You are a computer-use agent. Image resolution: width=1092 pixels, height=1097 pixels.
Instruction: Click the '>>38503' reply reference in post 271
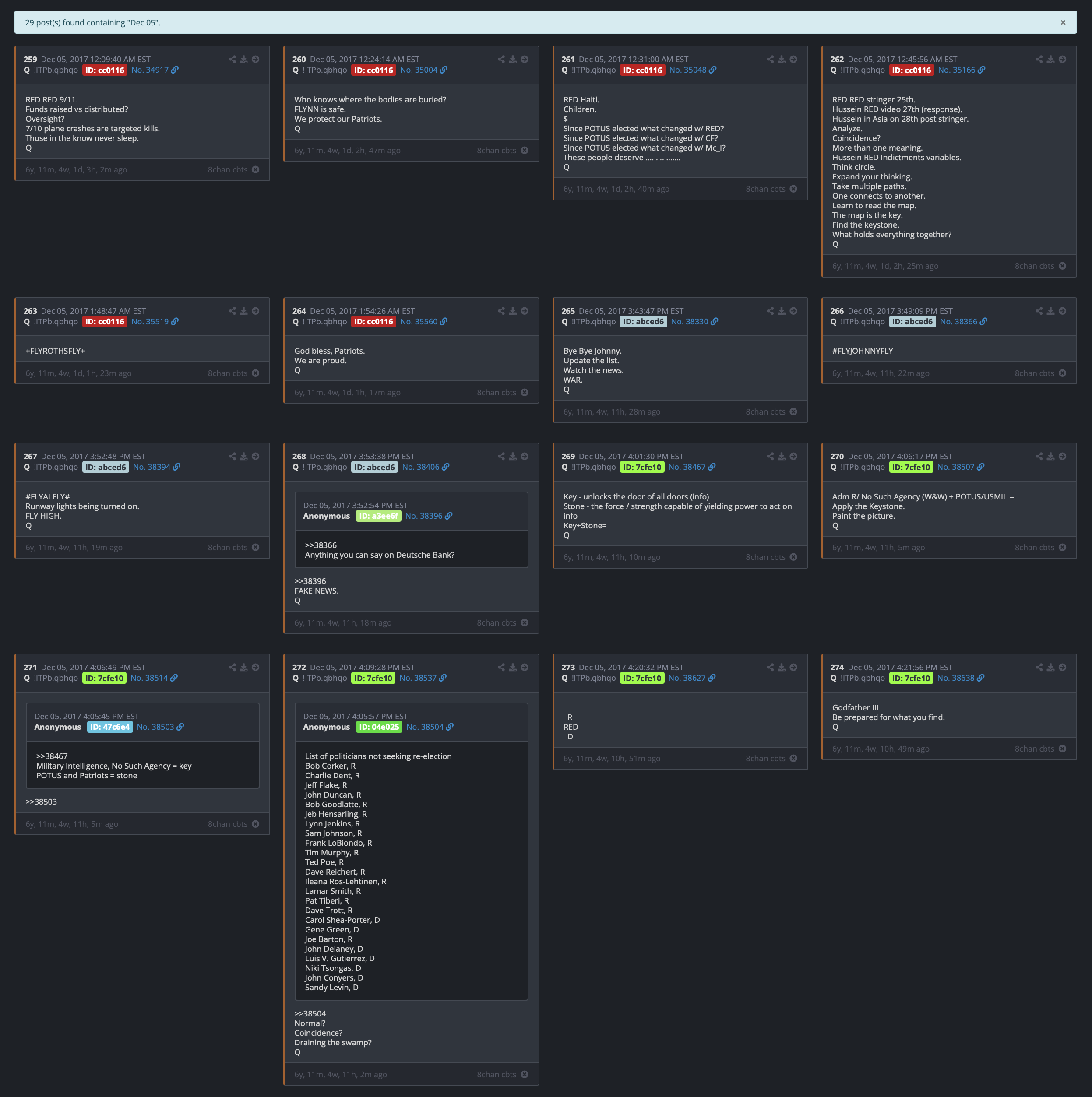(x=42, y=802)
